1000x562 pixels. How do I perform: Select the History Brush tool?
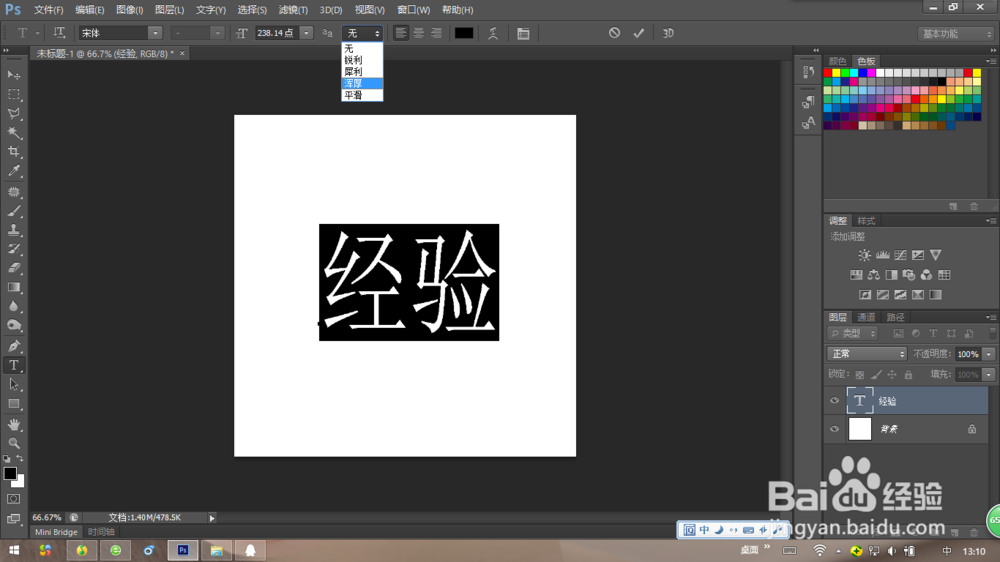[x=13, y=249]
